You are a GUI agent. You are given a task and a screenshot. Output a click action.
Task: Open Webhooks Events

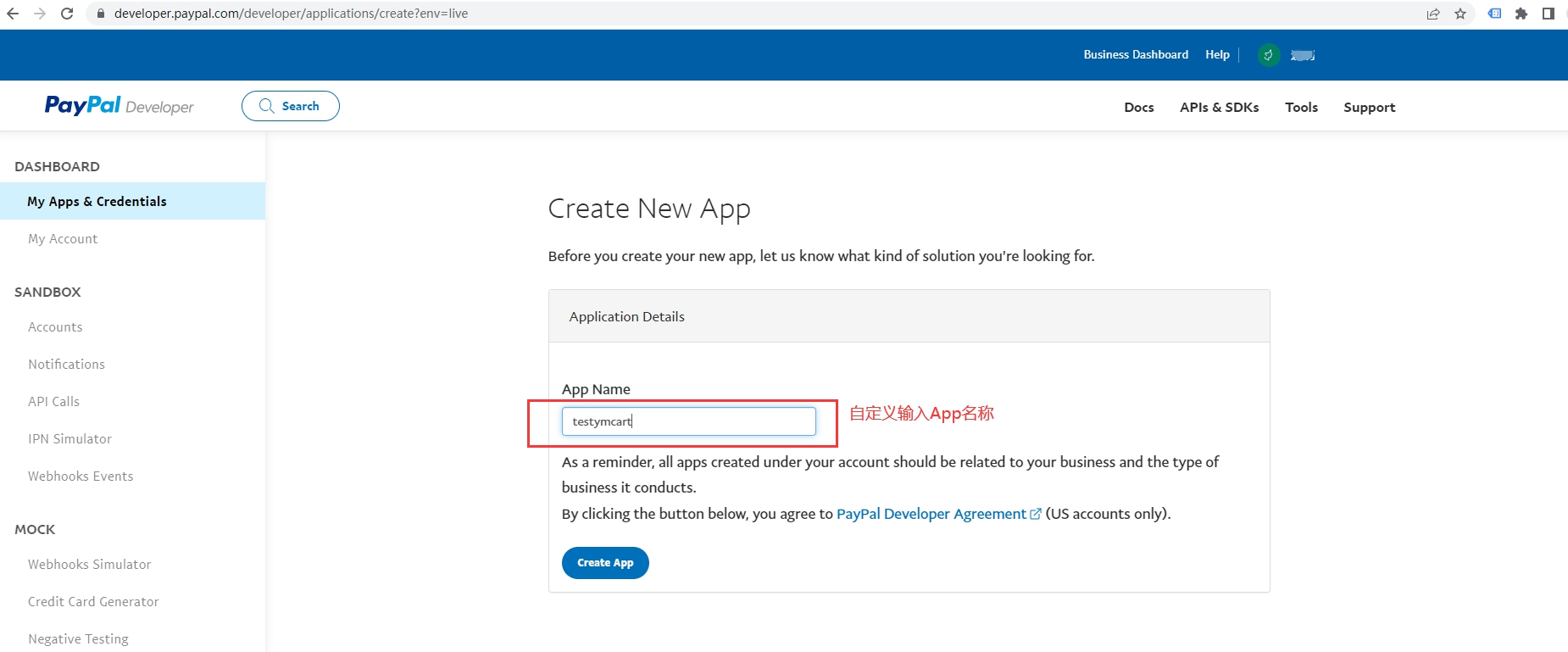point(81,476)
